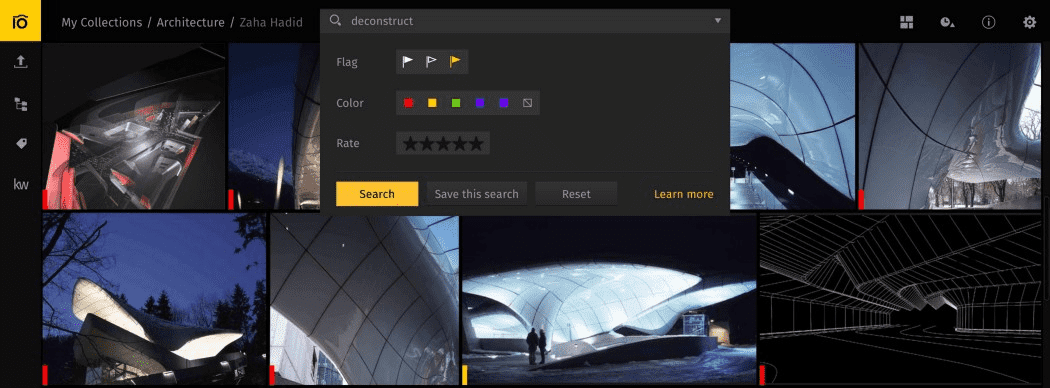Choose the no-color crossed box filter
1050x388 pixels.
click(528, 103)
